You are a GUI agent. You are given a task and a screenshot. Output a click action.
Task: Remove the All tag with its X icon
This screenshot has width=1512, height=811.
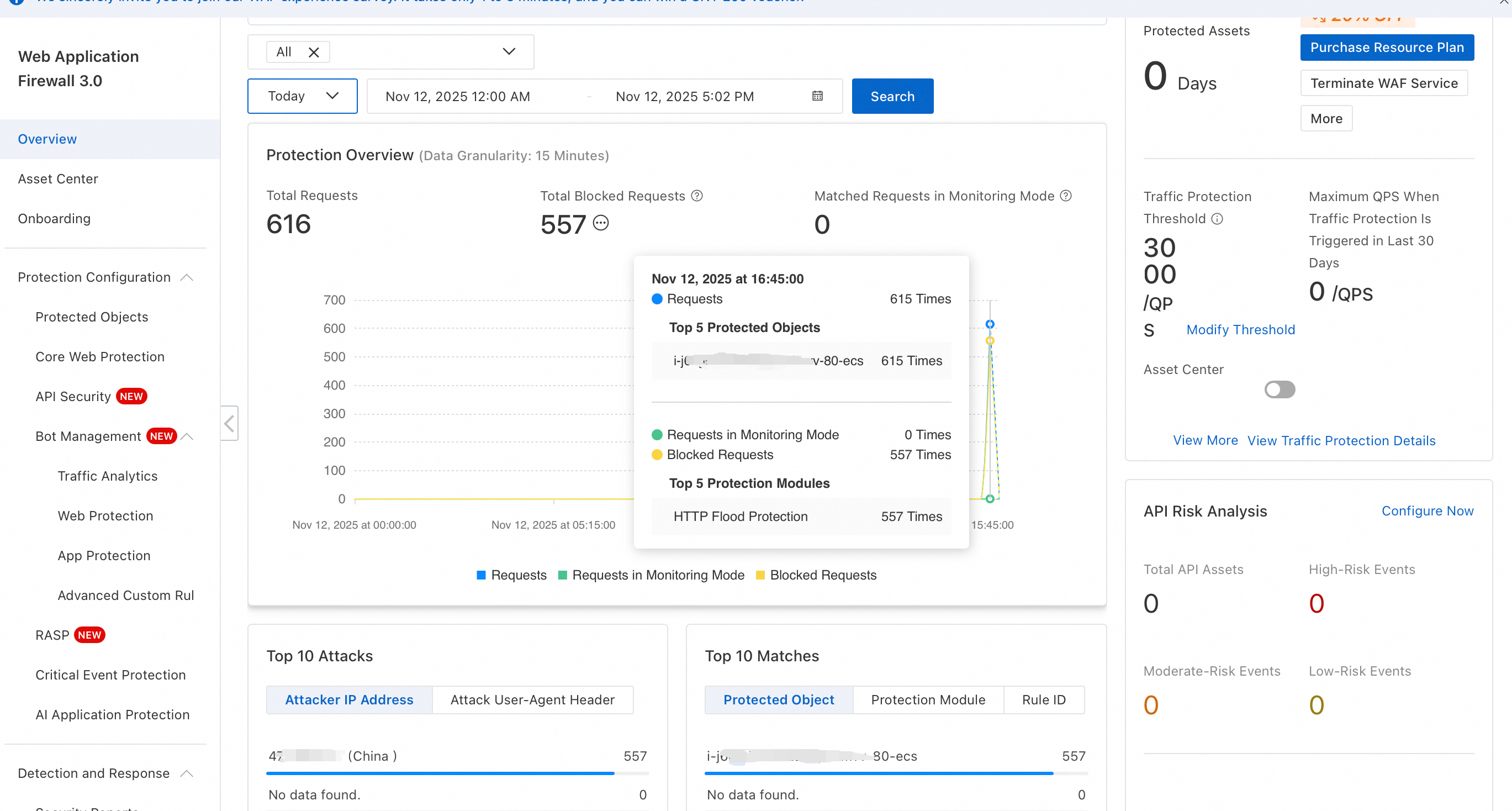pos(314,52)
